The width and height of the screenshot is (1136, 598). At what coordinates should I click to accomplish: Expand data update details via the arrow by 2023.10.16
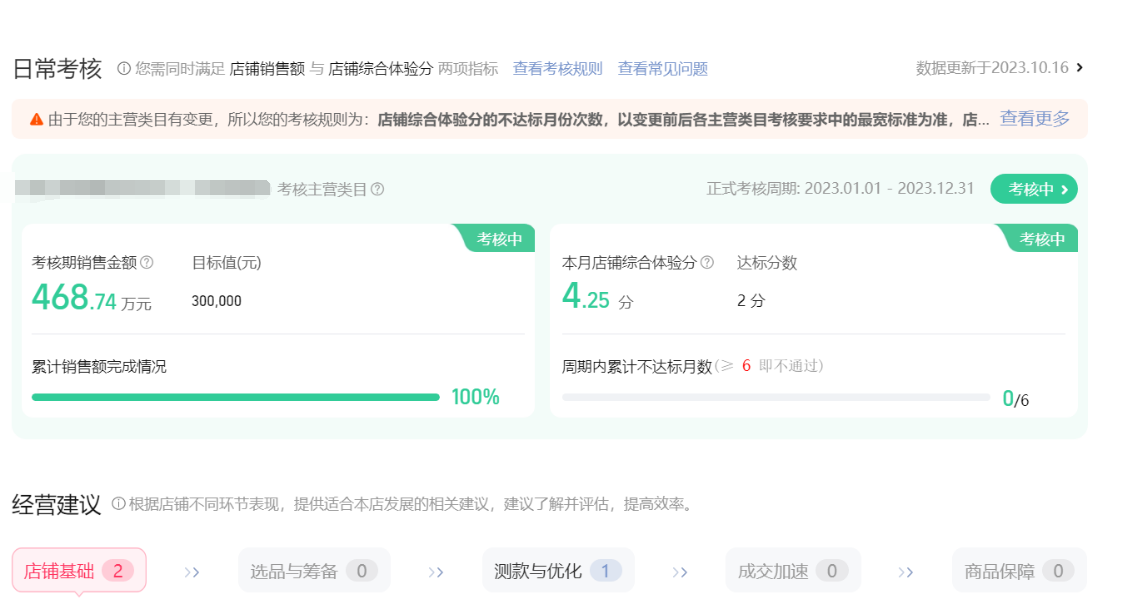click(x=1079, y=68)
